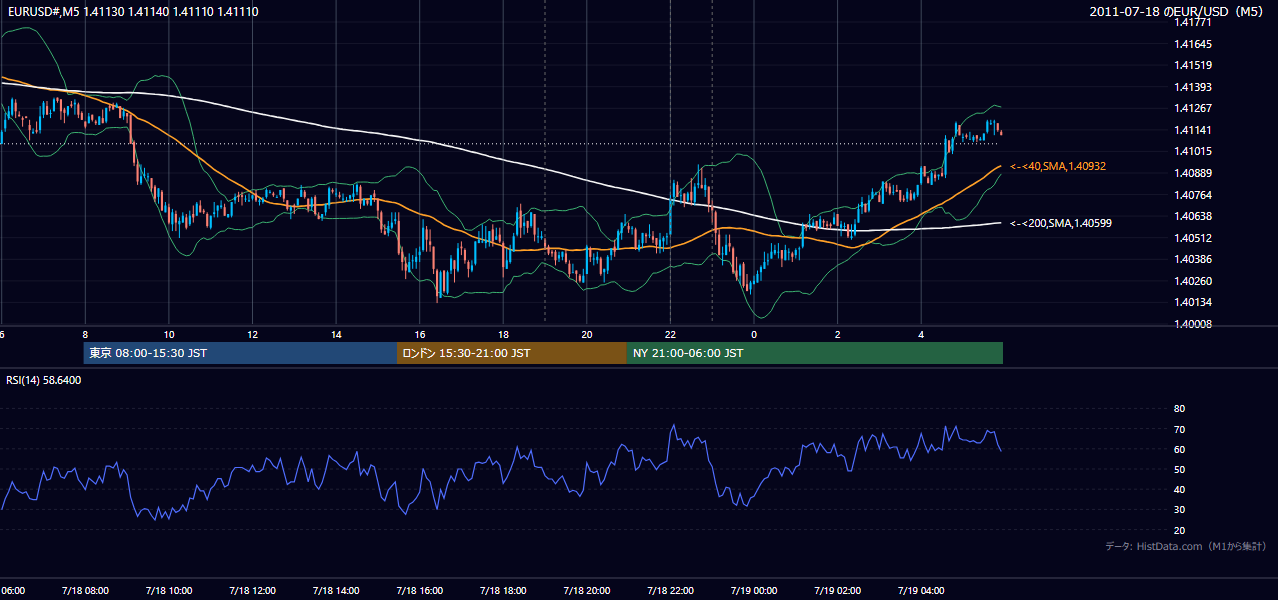Click the hour label 16 under the price chart

click(420, 334)
